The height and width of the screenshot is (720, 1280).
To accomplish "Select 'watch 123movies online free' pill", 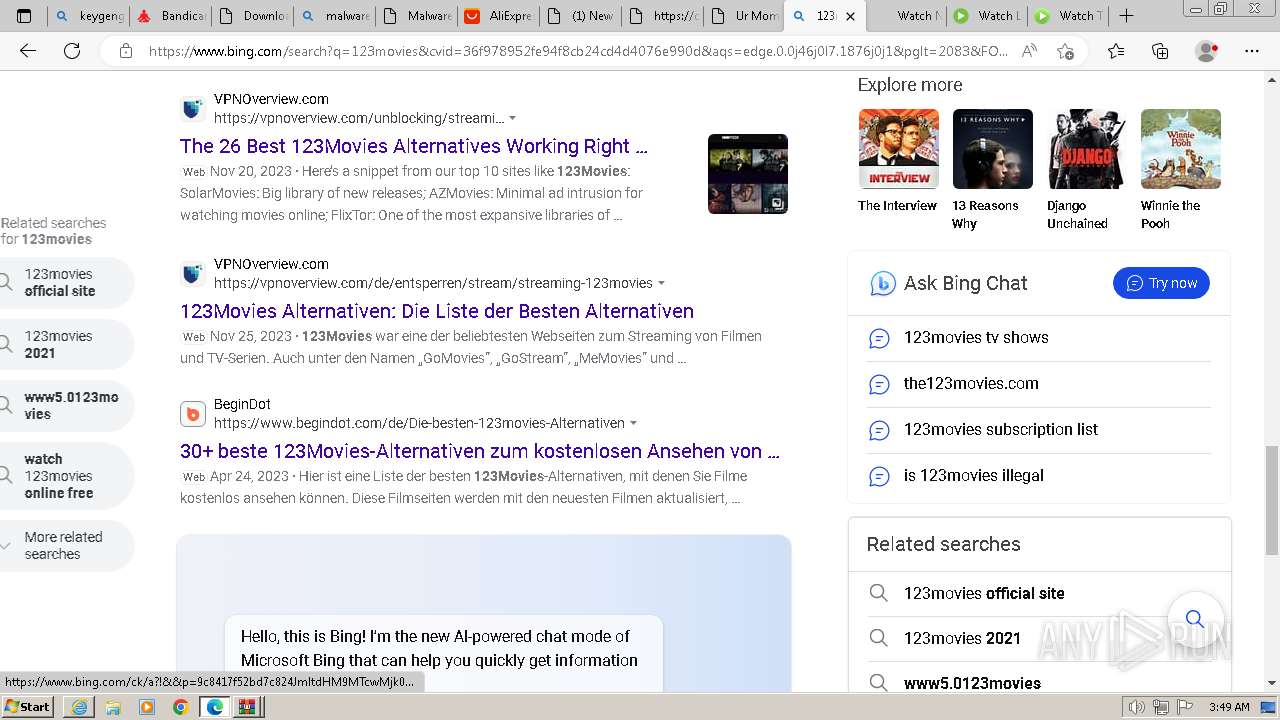I will [x=66, y=476].
